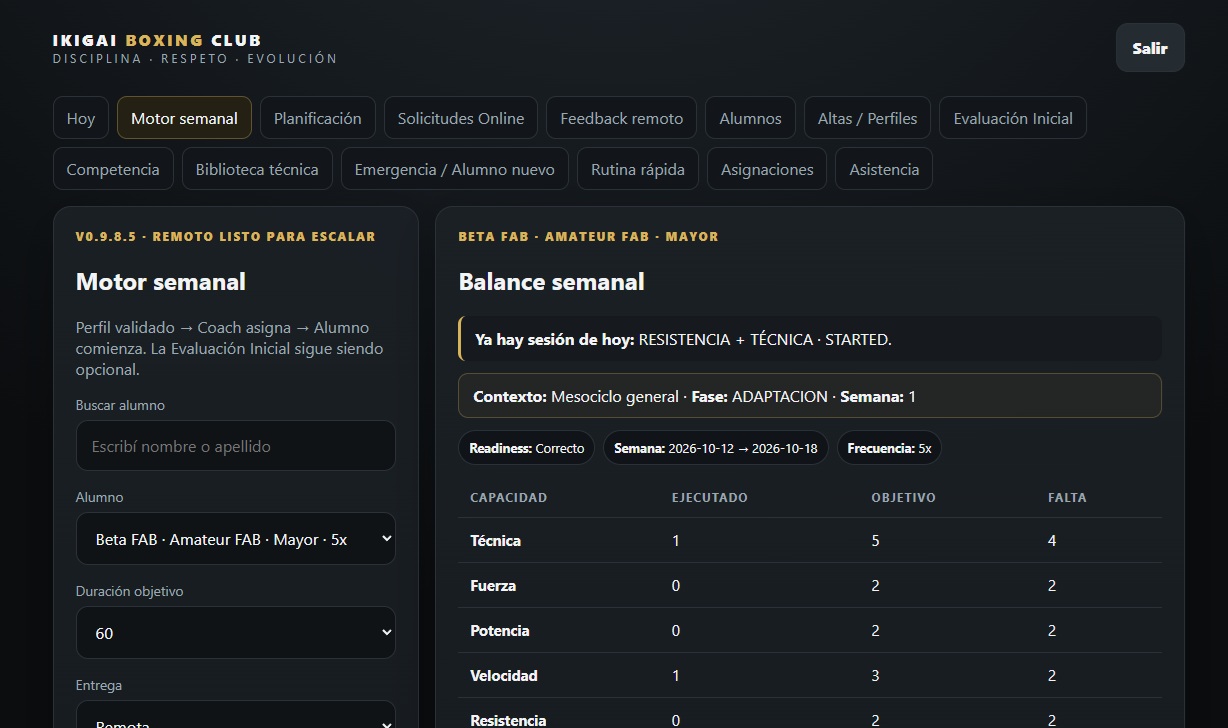Image resolution: width=1228 pixels, height=728 pixels.
Task: Select the Velocidad row label
Action: (504, 675)
